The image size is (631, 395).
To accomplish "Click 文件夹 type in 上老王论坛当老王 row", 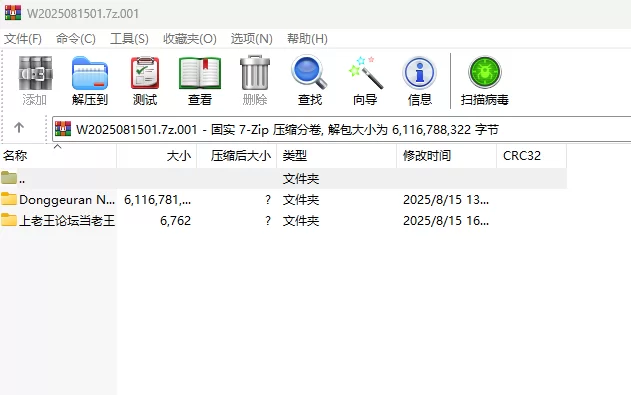I will pyautogui.click(x=301, y=220).
